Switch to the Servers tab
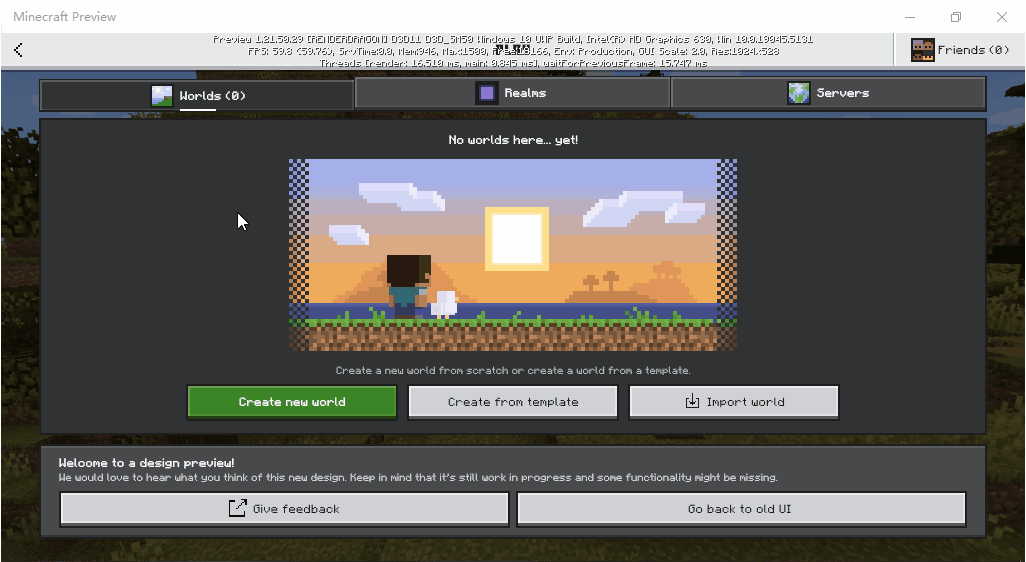Image resolution: width=1026 pixels, height=562 pixels. [828, 93]
